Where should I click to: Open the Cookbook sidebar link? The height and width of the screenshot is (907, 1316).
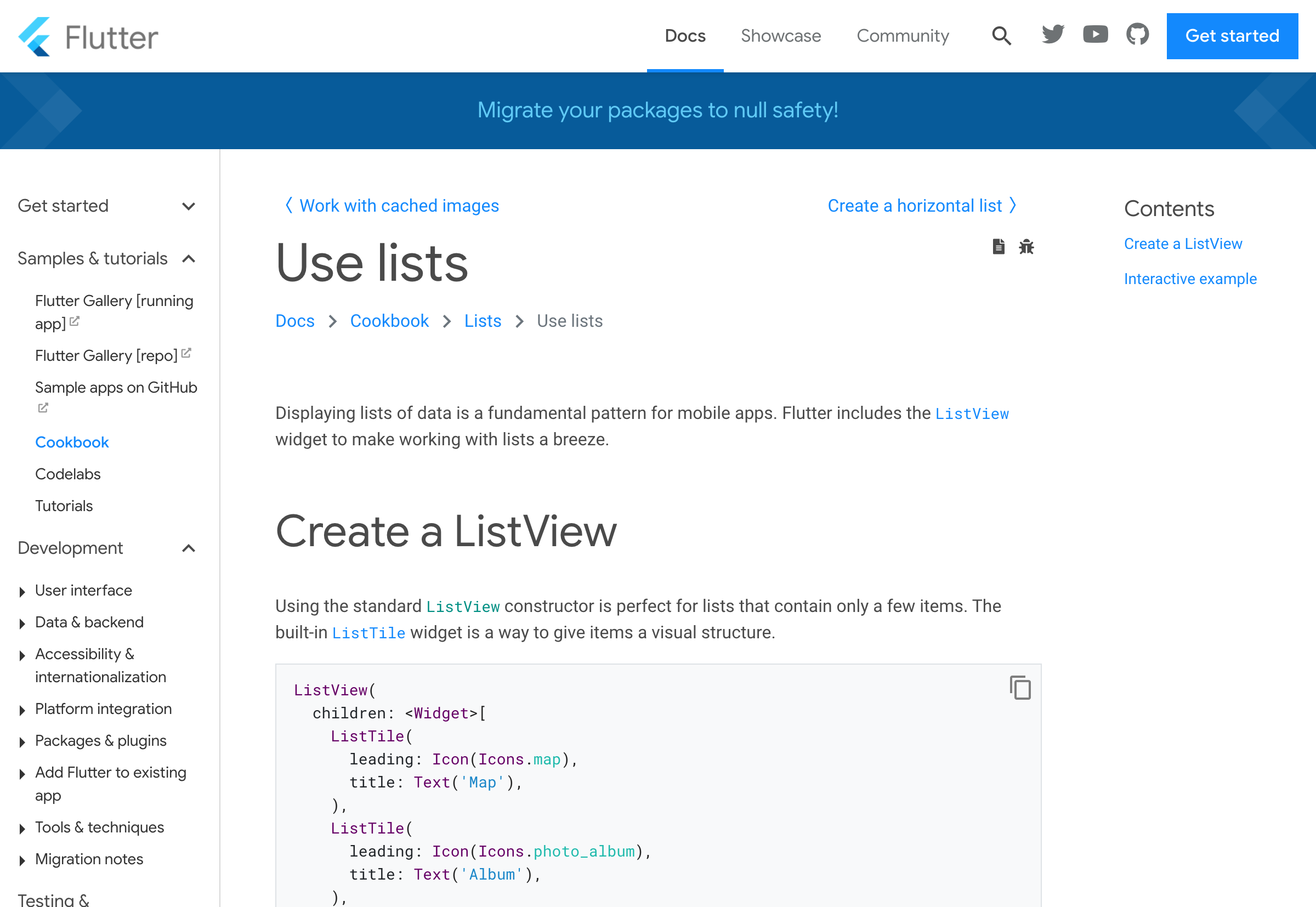click(x=71, y=441)
